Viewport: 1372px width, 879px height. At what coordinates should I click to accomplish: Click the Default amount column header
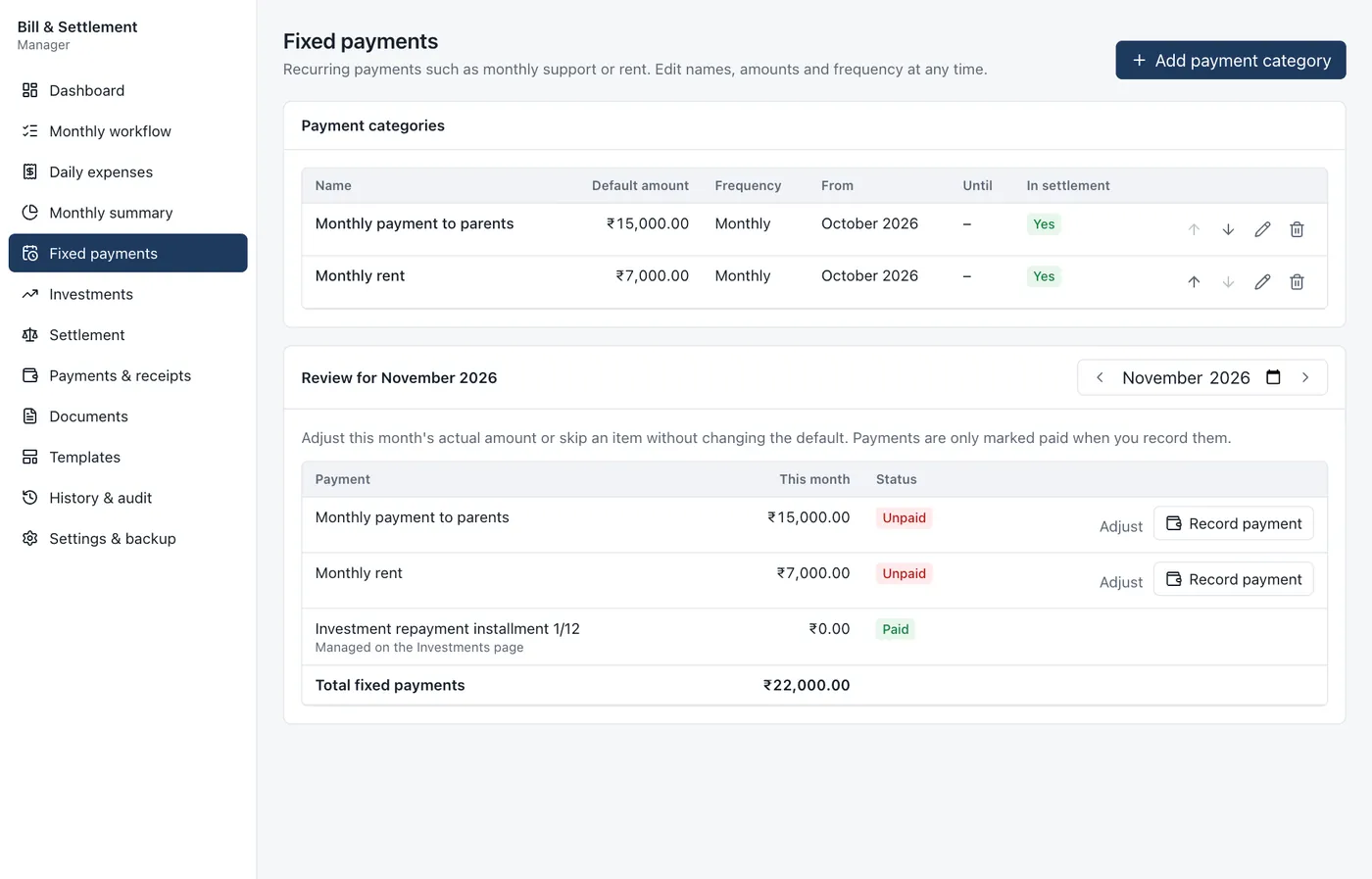tap(640, 185)
